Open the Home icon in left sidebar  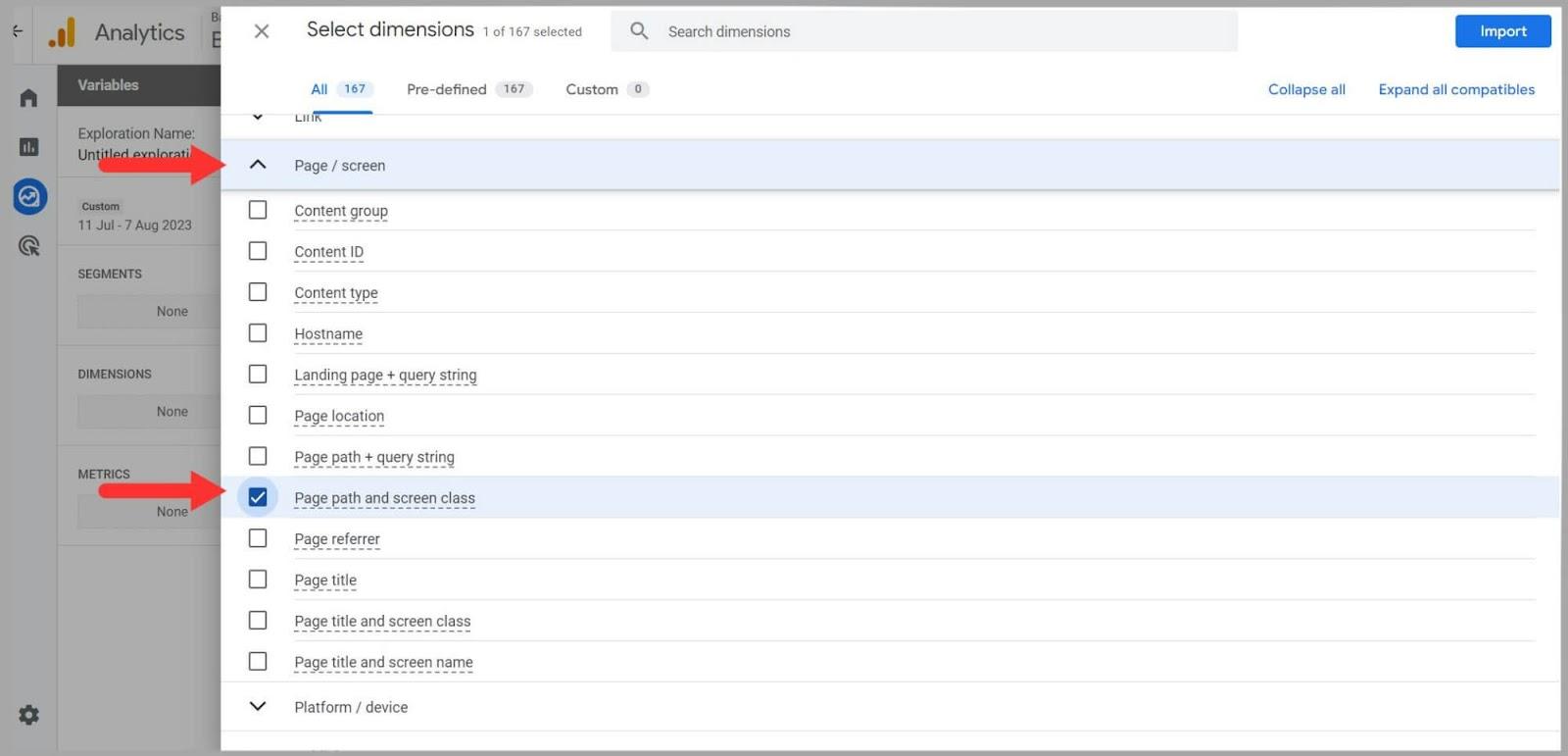28,98
